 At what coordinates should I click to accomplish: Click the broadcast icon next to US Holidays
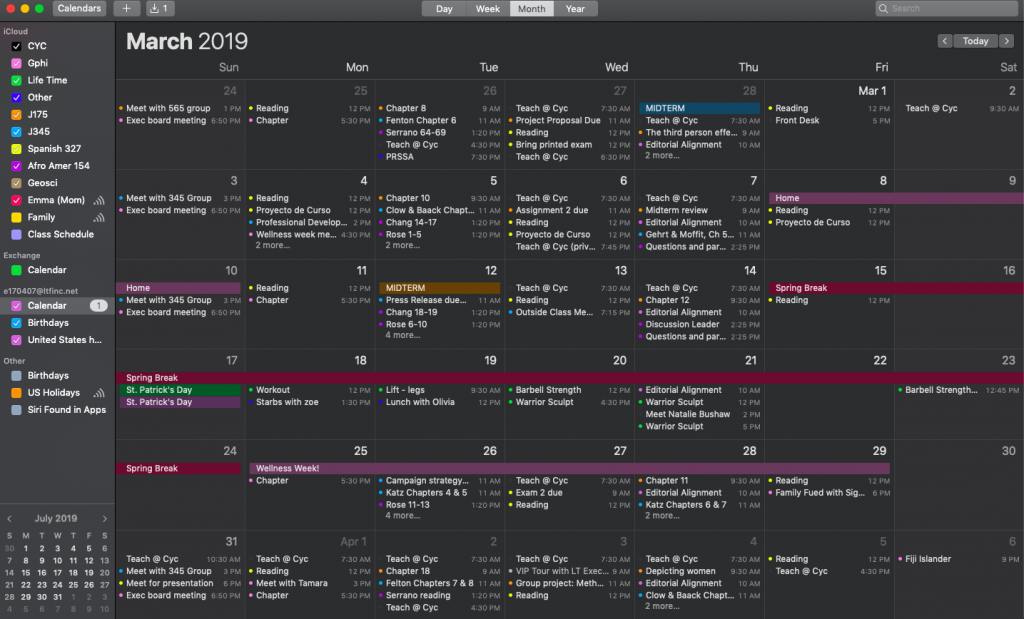pyautogui.click(x=99, y=393)
